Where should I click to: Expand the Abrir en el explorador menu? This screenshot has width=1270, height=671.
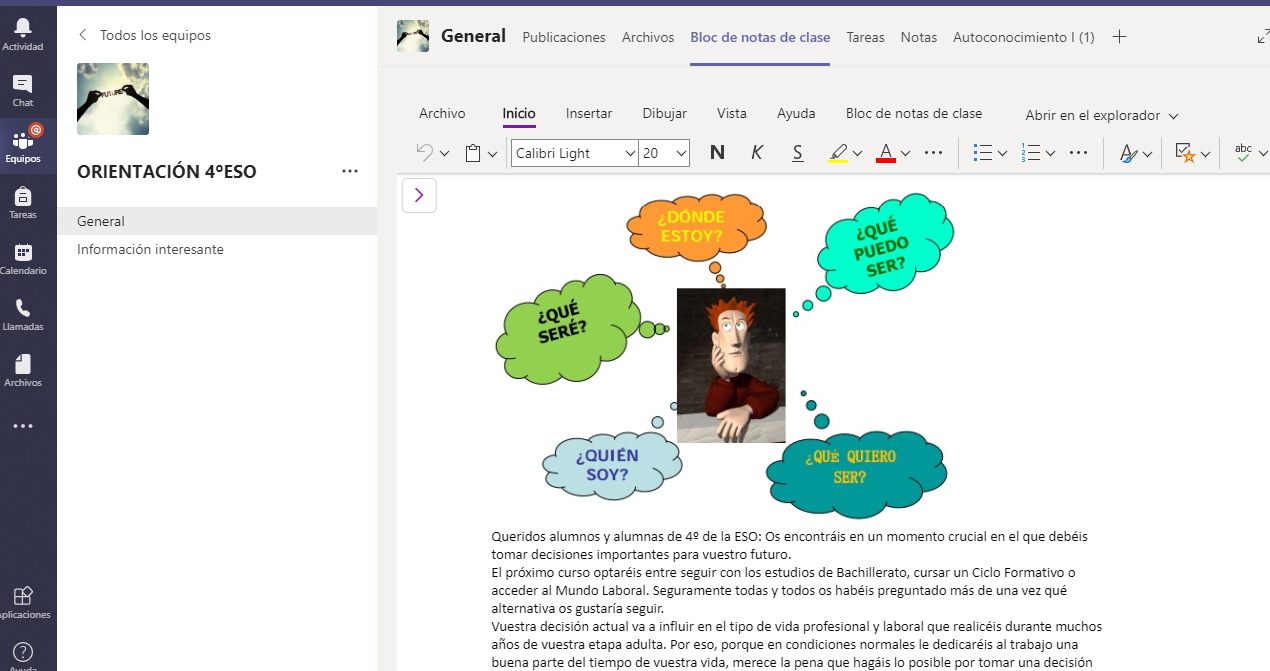(1102, 115)
